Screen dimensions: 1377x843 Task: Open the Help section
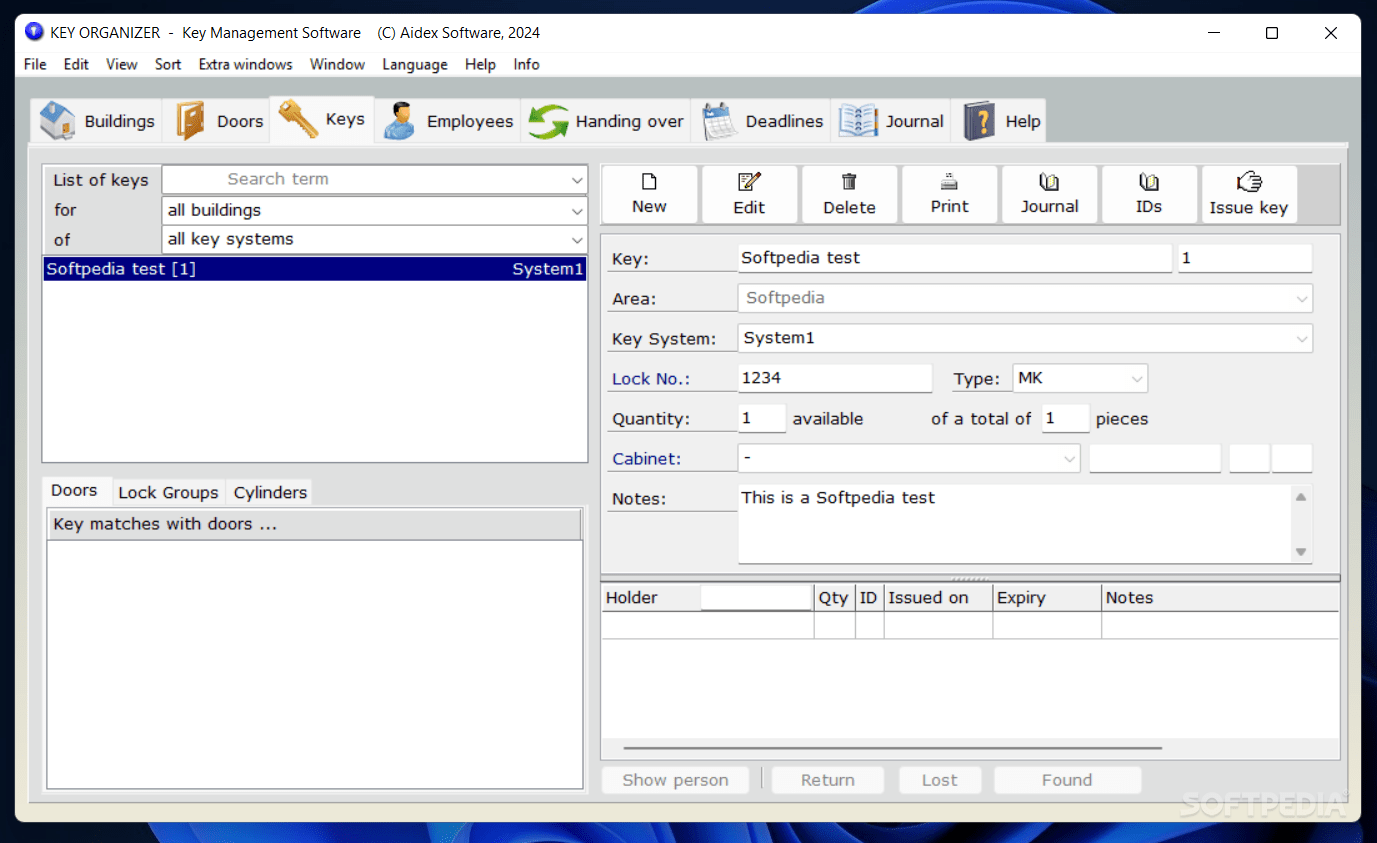point(998,120)
